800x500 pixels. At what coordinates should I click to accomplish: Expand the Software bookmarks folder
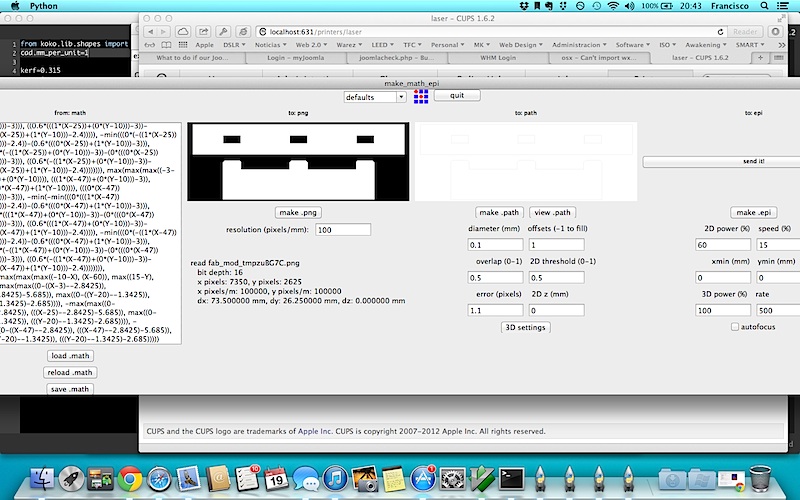(633, 45)
